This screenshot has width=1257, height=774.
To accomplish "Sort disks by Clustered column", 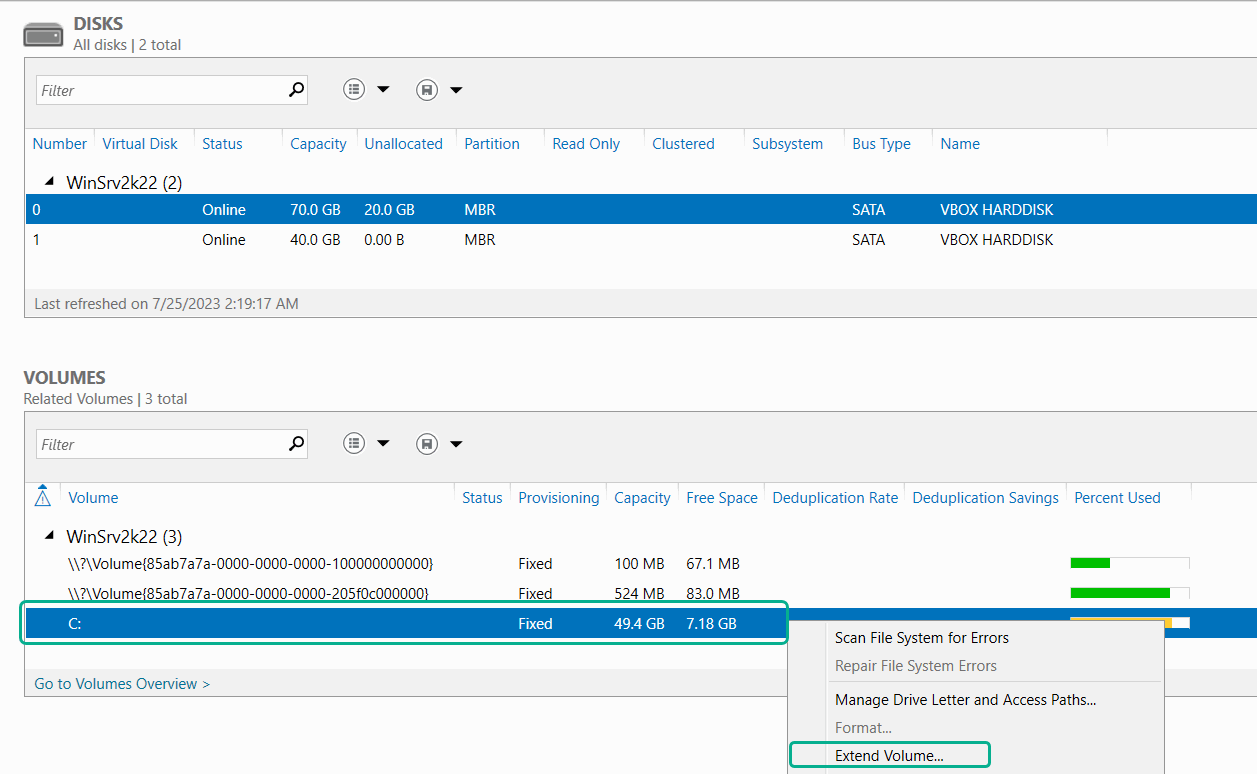I will (x=683, y=144).
